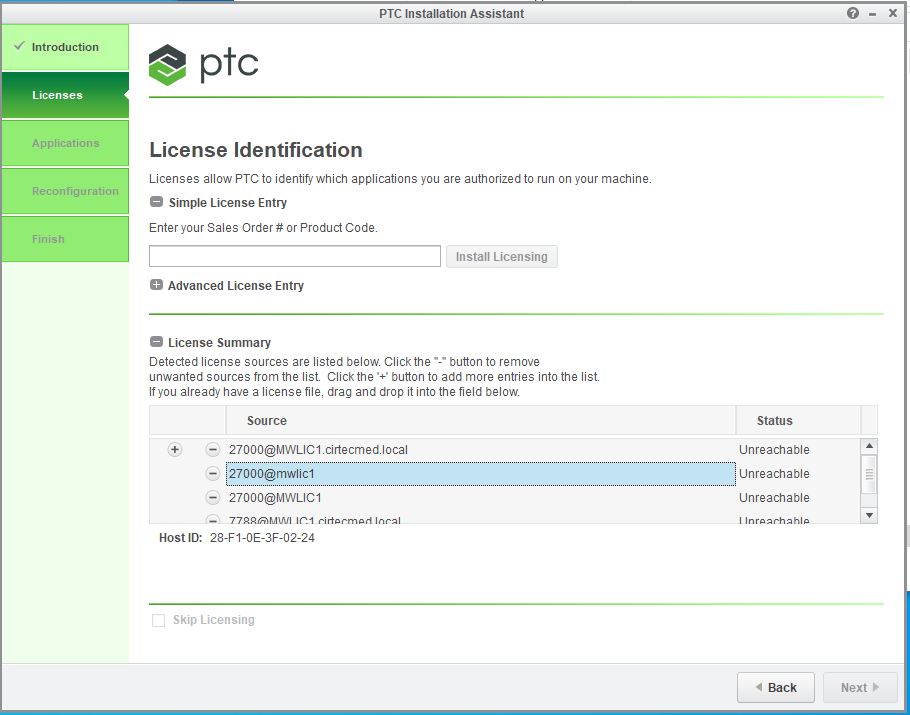Remove the 27000@MWLIC1.cirtecmed.local license source
The image size is (910, 715).
[212, 450]
